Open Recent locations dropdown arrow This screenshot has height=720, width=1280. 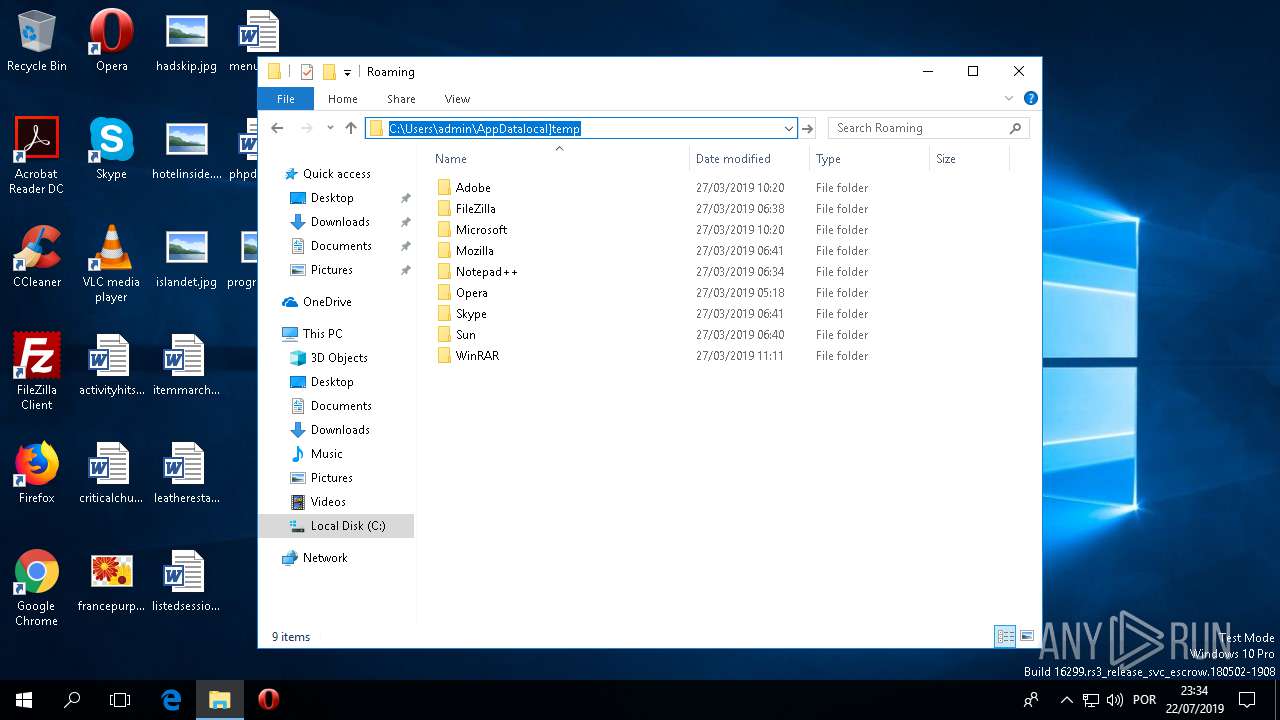[329, 128]
